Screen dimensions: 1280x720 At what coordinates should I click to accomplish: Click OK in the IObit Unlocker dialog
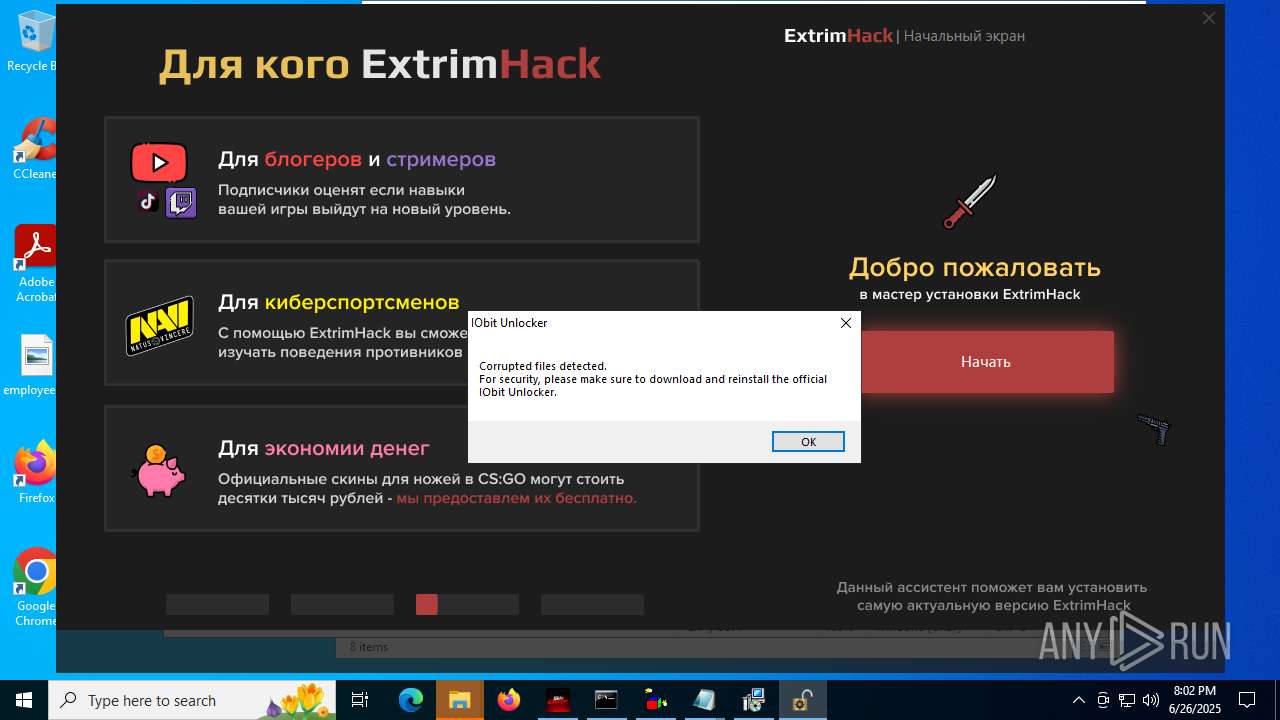808,441
